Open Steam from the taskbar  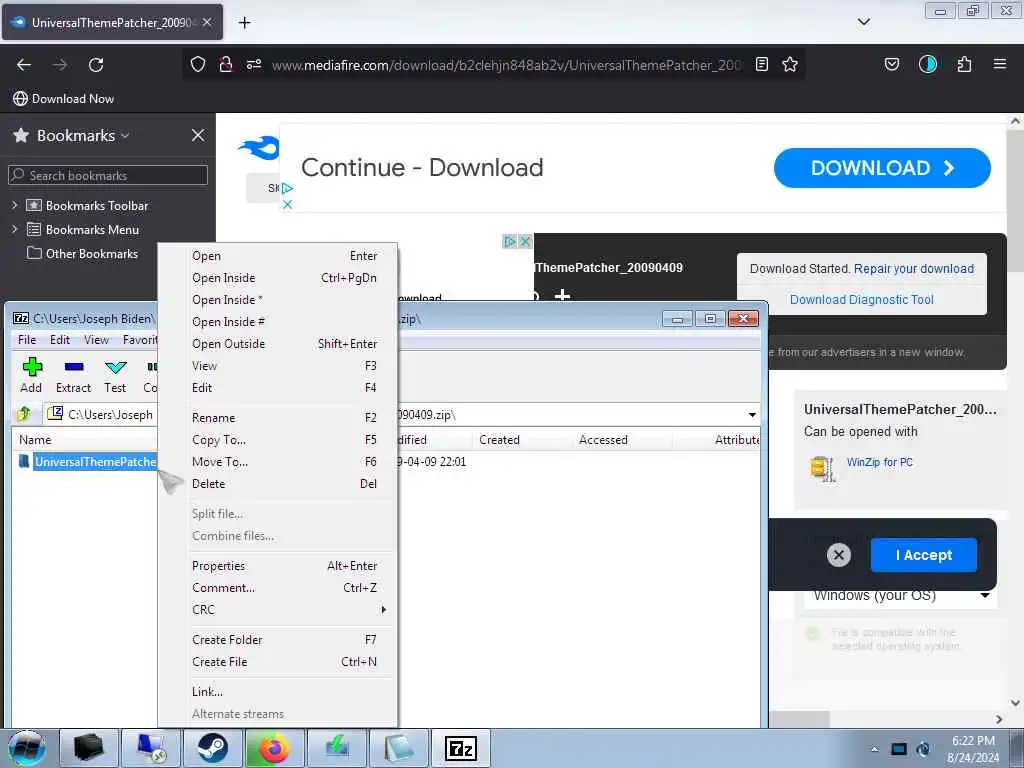(213, 748)
